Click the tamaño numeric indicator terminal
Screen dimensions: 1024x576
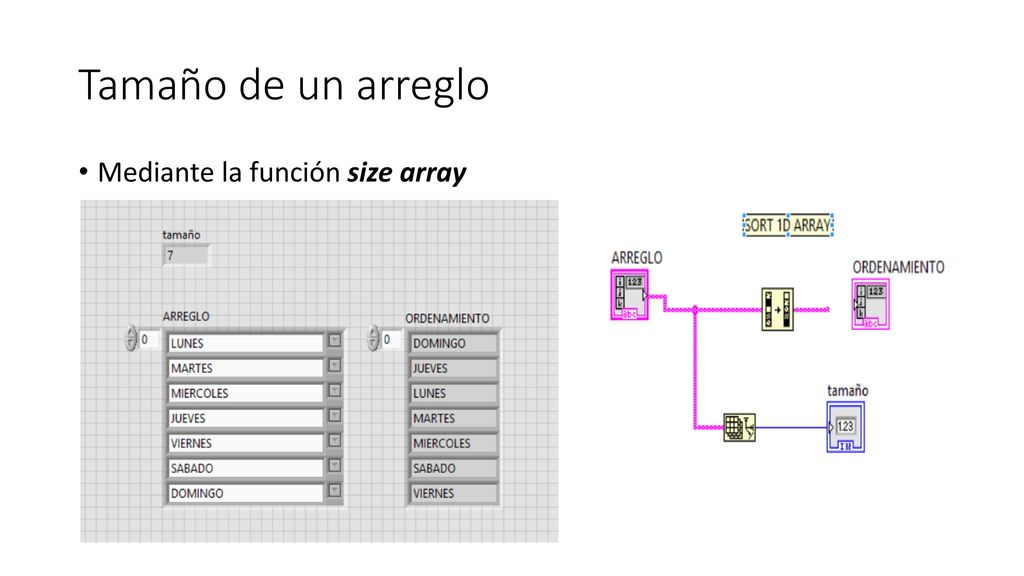click(x=846, y=427)
